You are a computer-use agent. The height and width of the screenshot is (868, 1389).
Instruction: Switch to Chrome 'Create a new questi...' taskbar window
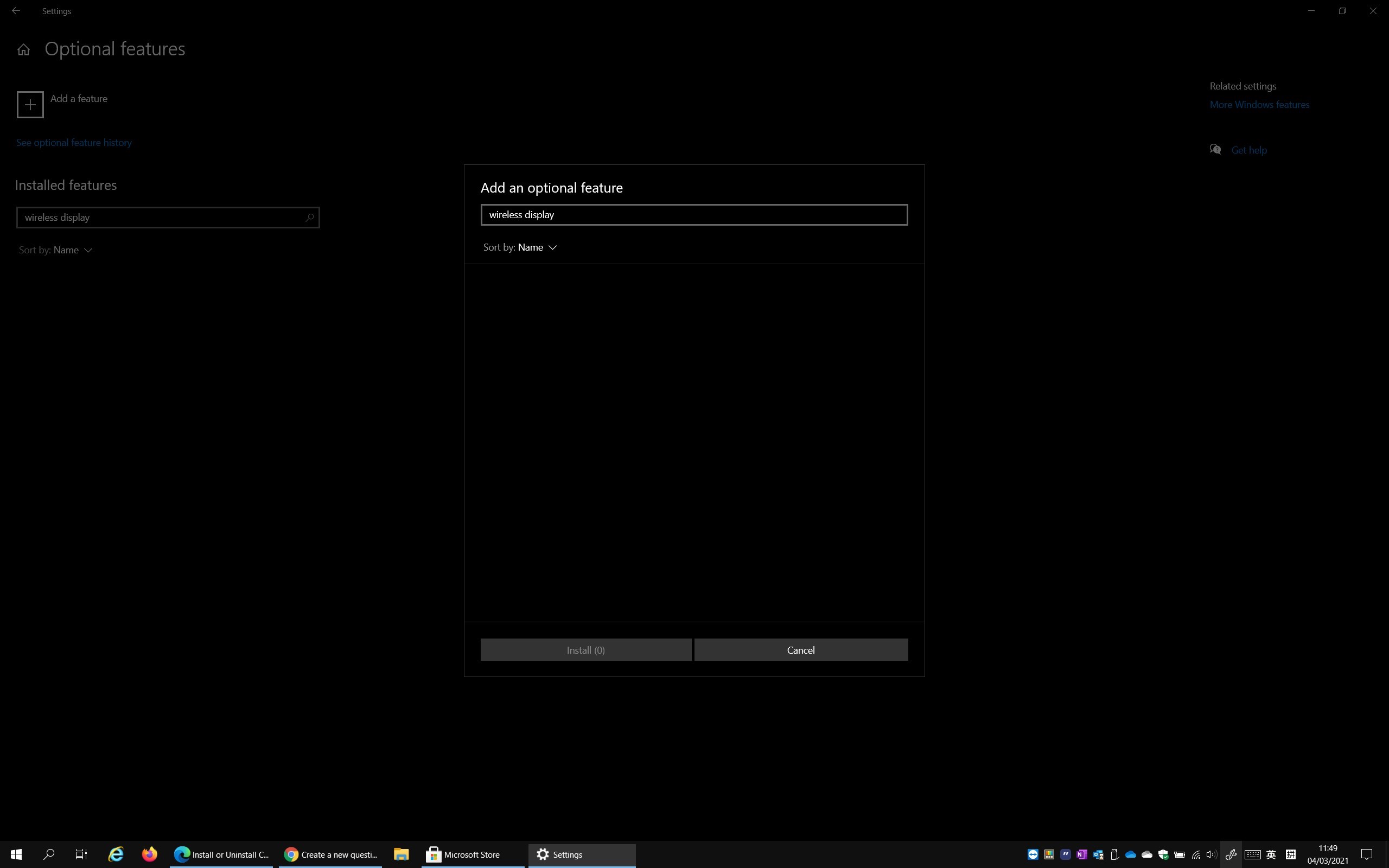click(x=330, y=854)
